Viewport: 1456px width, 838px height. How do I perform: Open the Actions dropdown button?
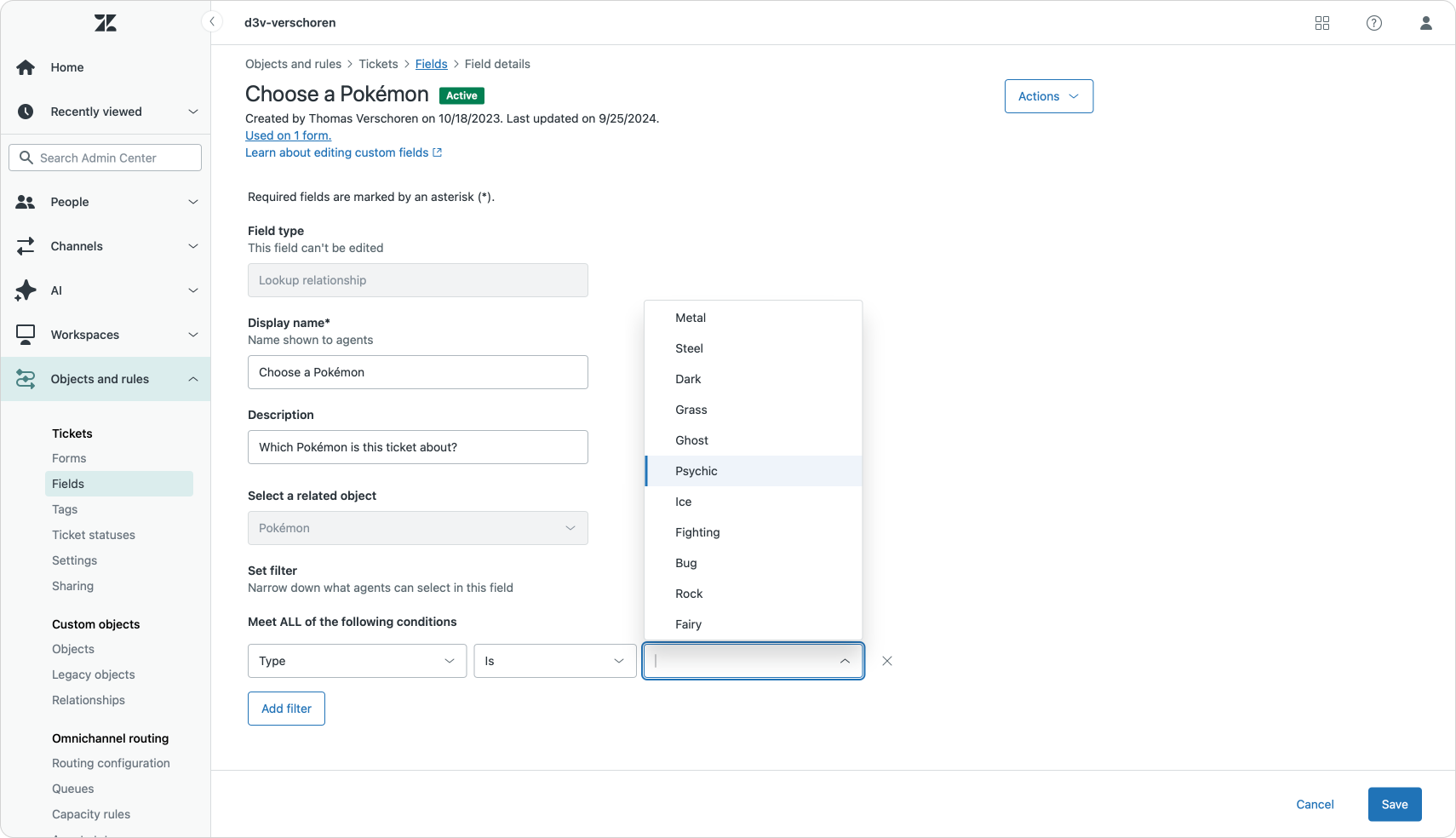(1049, 96)
